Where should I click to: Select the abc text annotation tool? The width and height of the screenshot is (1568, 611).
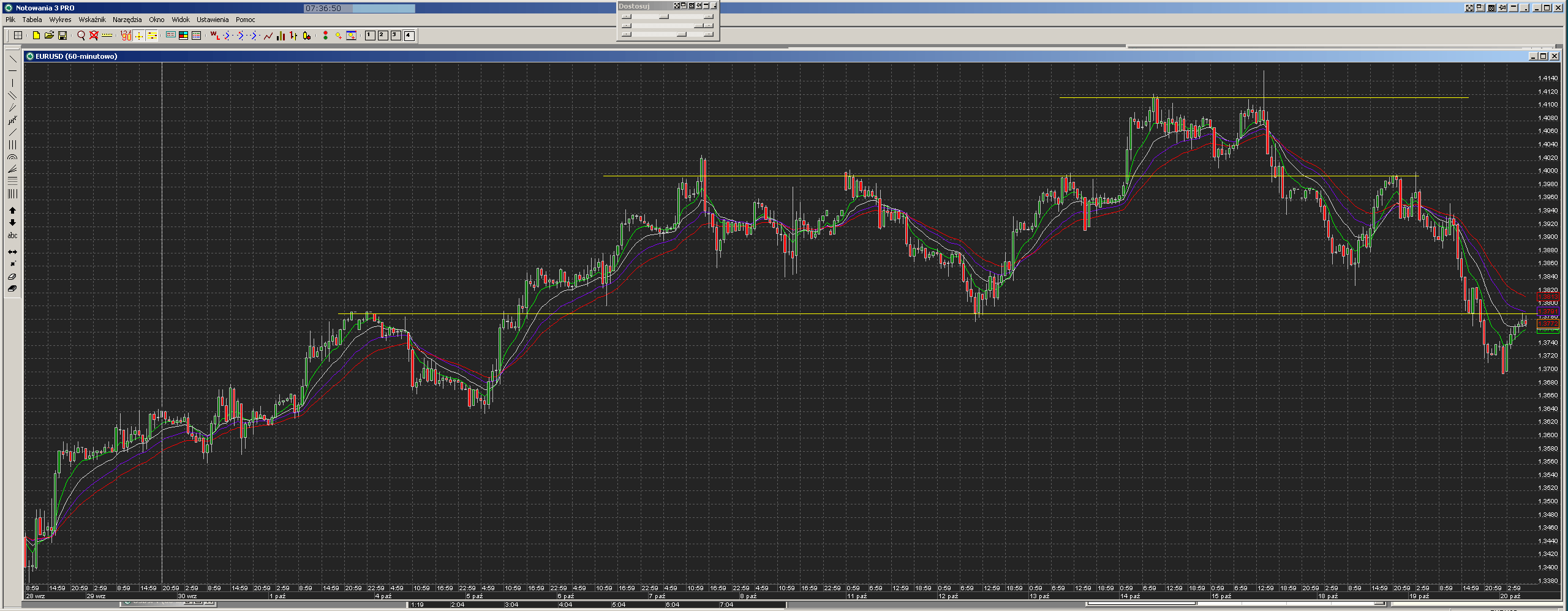pos(12,236)
